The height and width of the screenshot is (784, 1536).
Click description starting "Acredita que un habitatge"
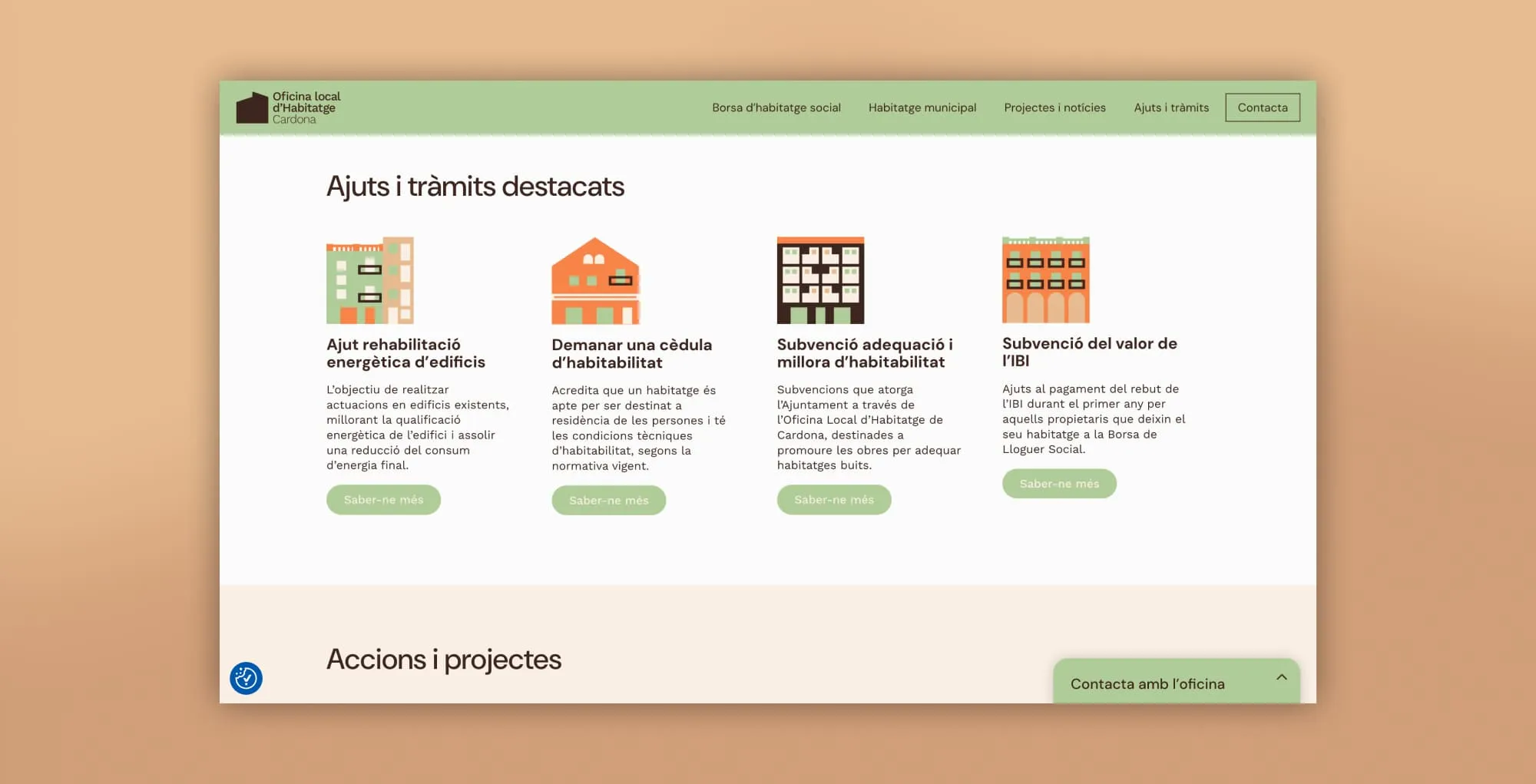[638, 428]
